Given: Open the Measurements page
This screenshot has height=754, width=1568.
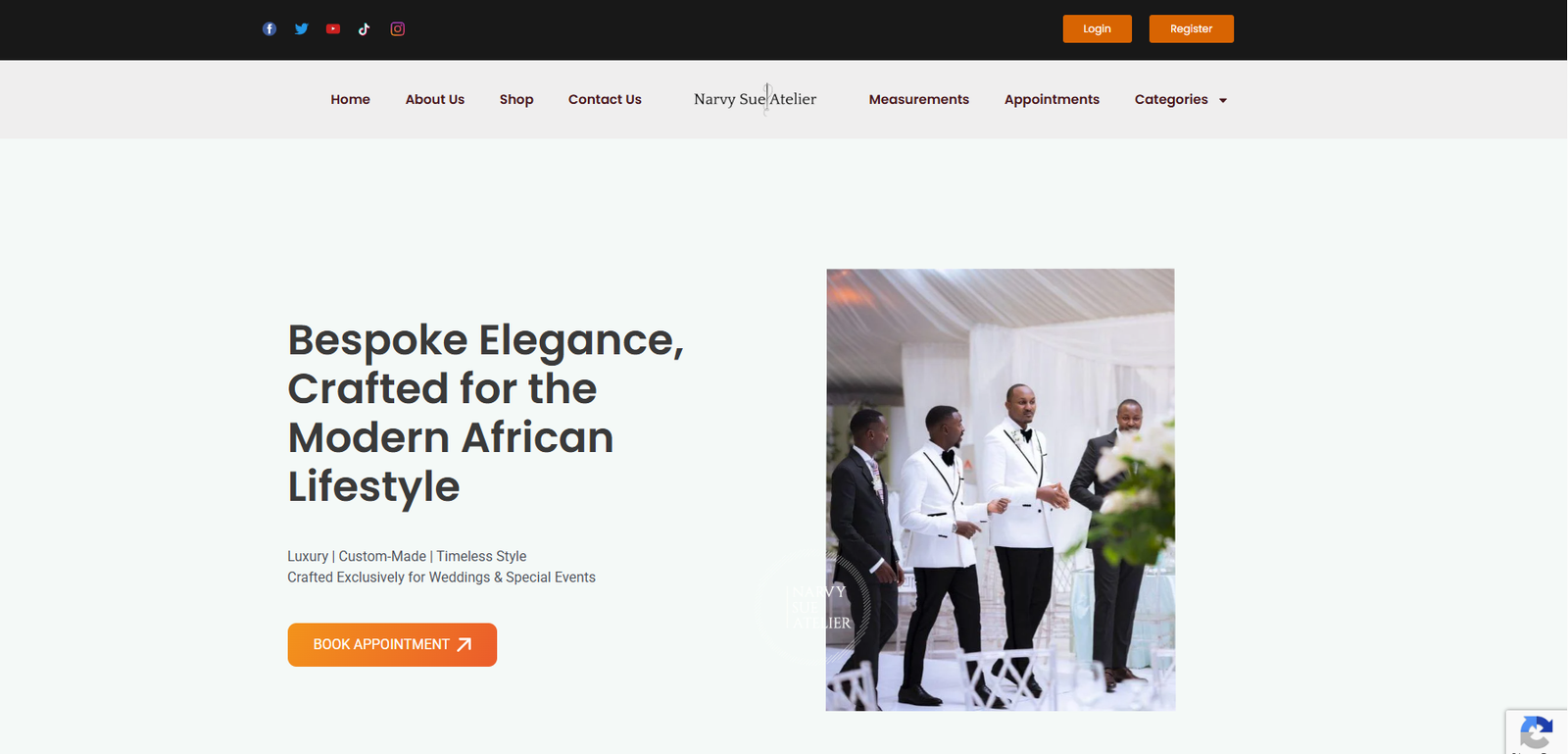Looking at the screenshot, I should tap(919, 99).
